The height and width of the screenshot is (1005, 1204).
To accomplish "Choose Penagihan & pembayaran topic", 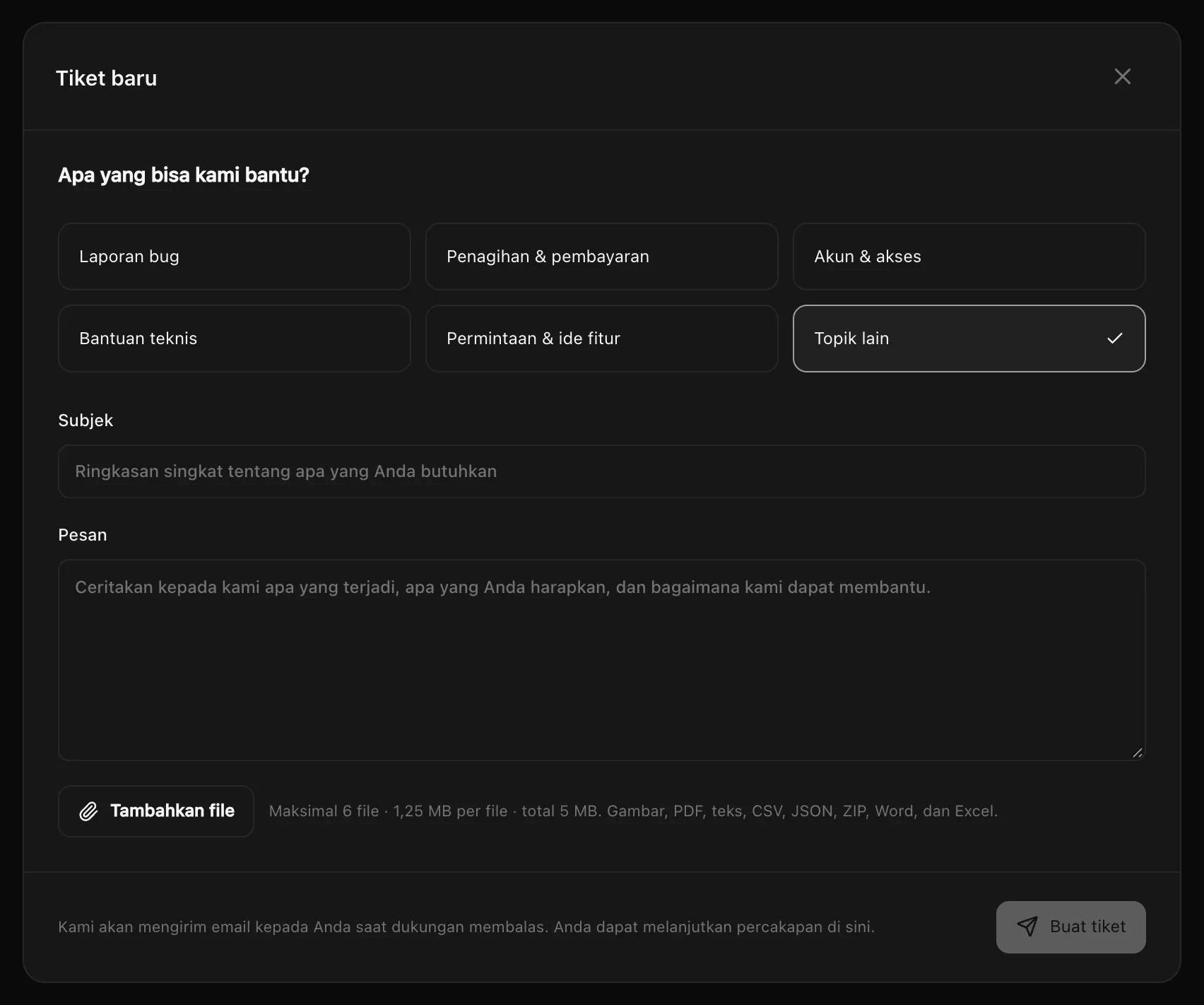I will (602, 257).
